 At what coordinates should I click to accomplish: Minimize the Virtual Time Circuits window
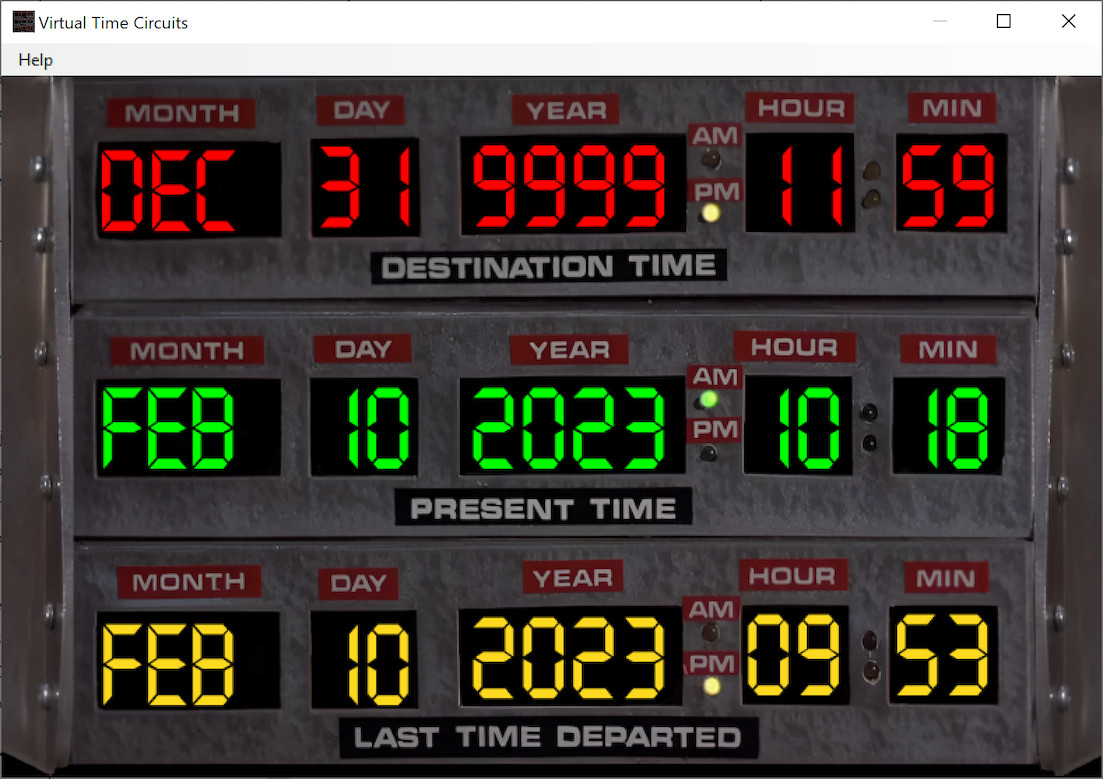point(940,22)
